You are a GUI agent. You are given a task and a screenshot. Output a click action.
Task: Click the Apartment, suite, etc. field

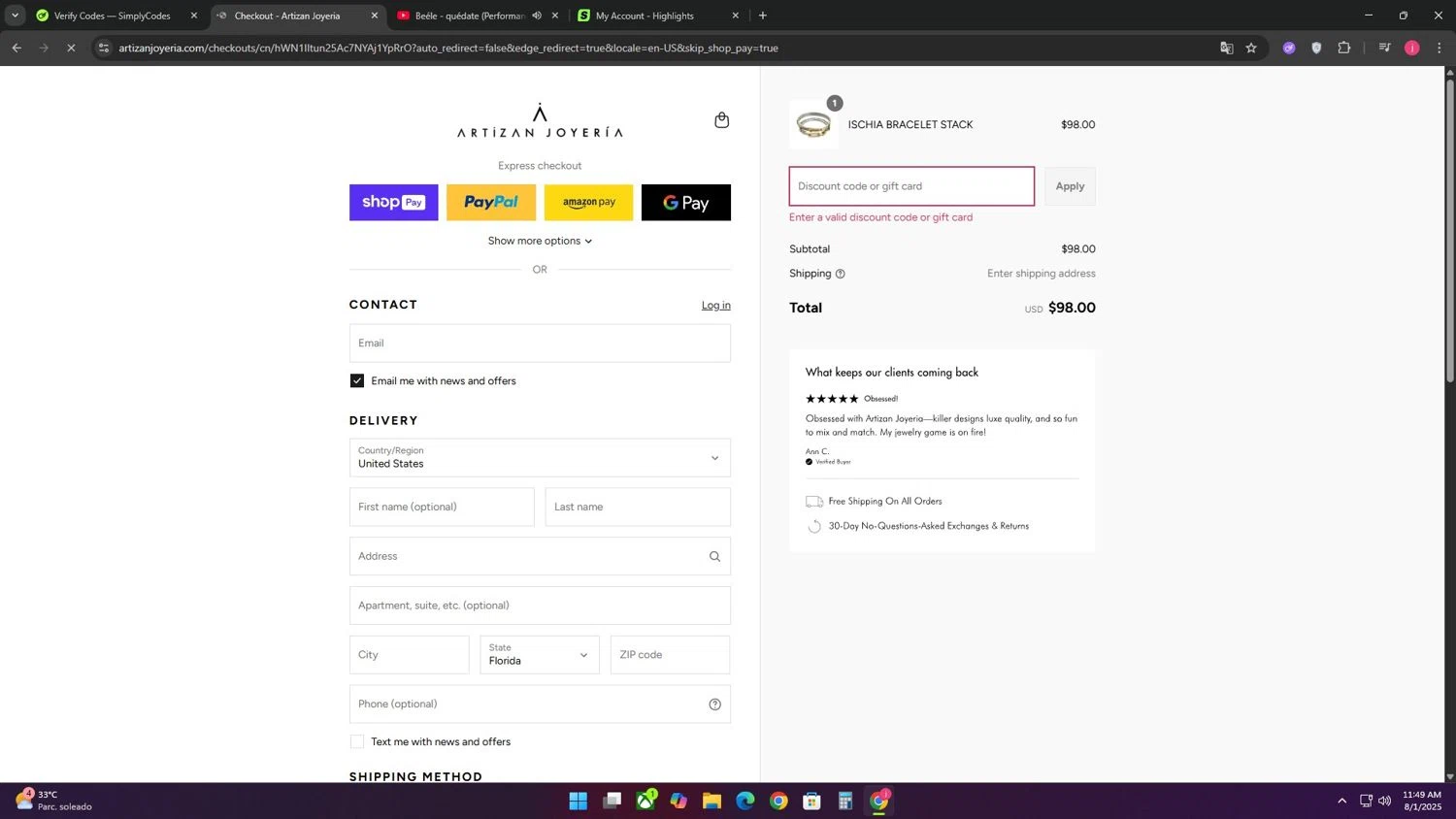pyautogui.click(x=540, y=606)
